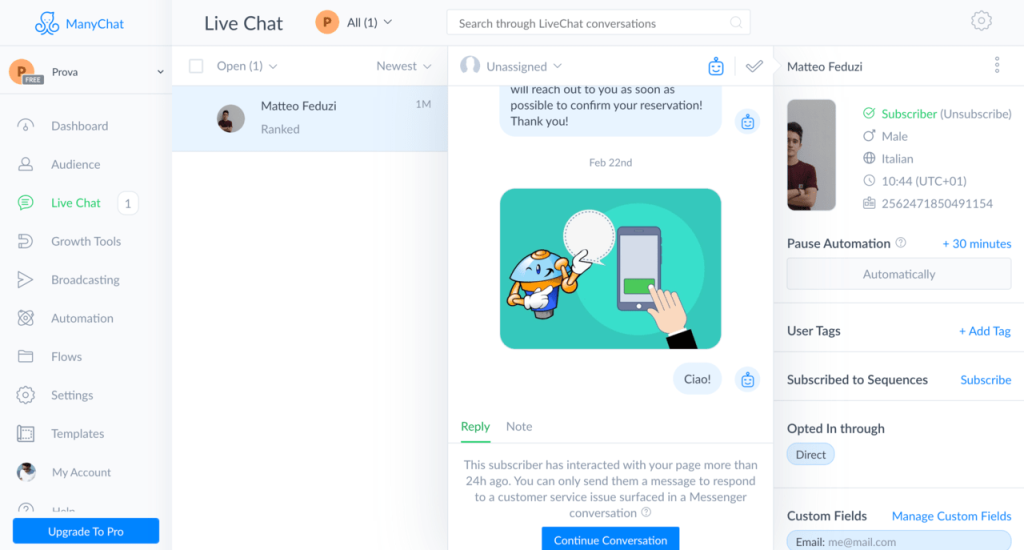The width and height of the screenshot is (1024, 550).
Task: Tick the select-all conversations checkbox
Action: [196, 66]
